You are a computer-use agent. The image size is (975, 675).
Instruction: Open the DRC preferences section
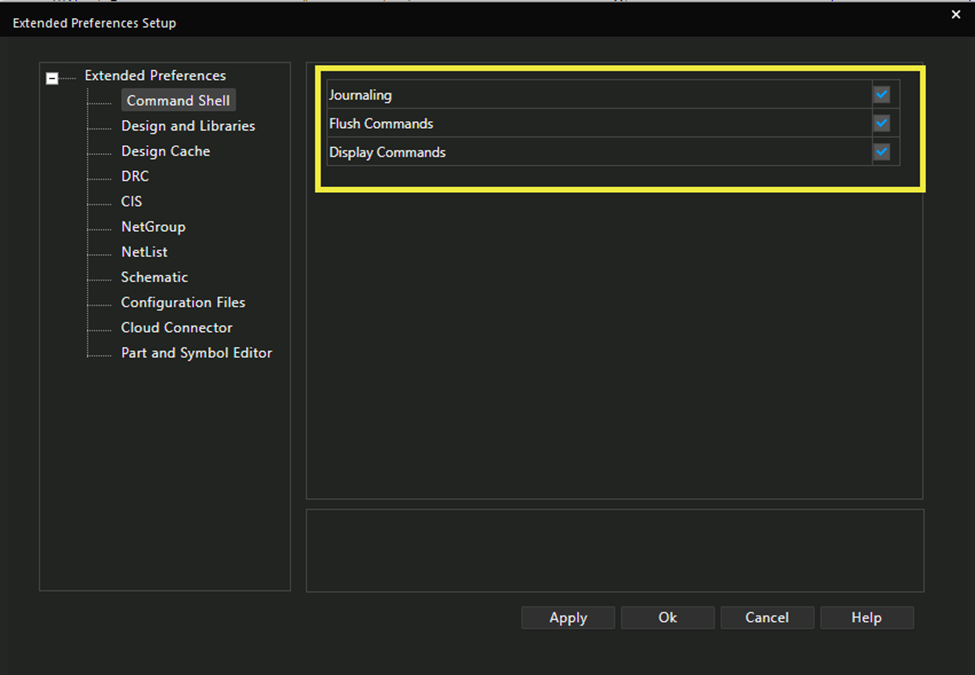(134, 176)
